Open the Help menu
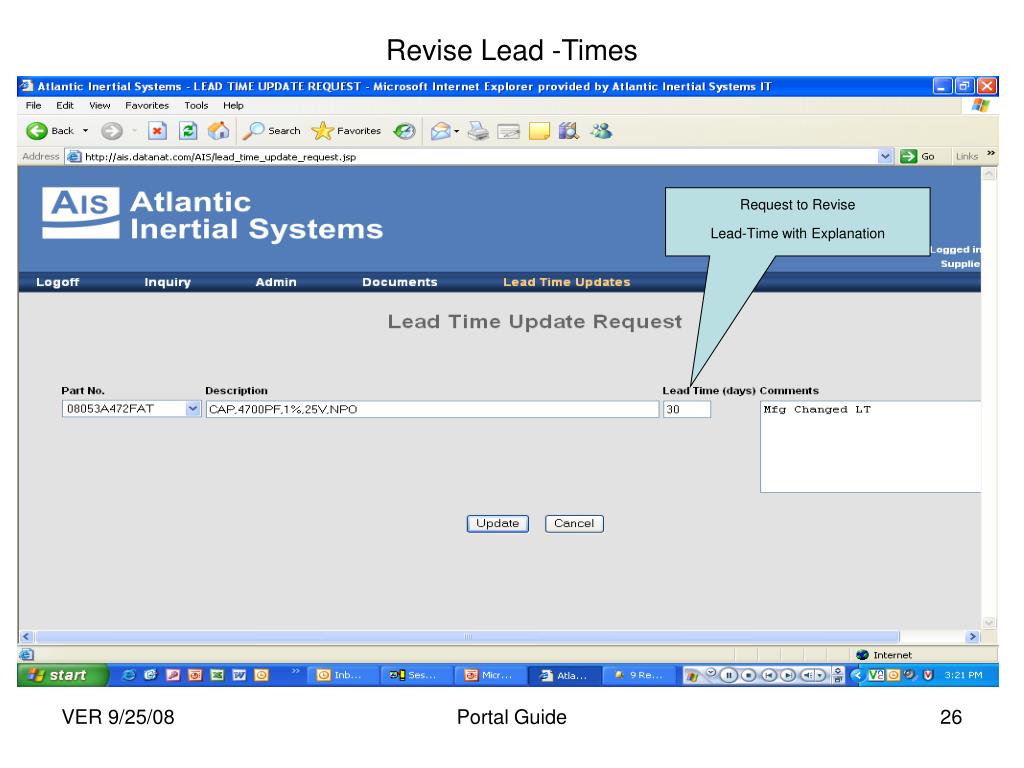 coord(233,105)
